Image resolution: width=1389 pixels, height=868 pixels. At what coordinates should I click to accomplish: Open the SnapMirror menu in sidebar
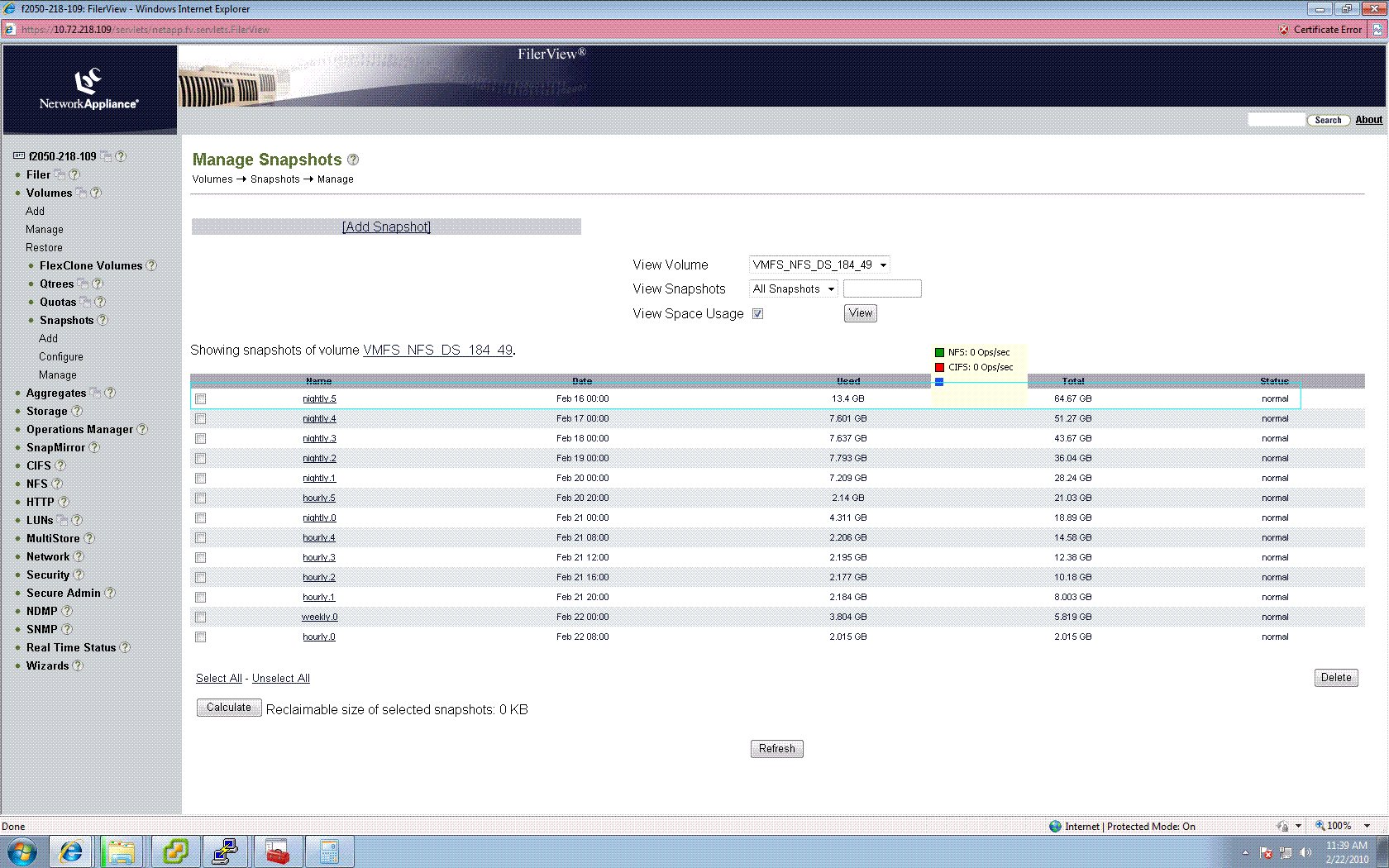pos(55,447)
